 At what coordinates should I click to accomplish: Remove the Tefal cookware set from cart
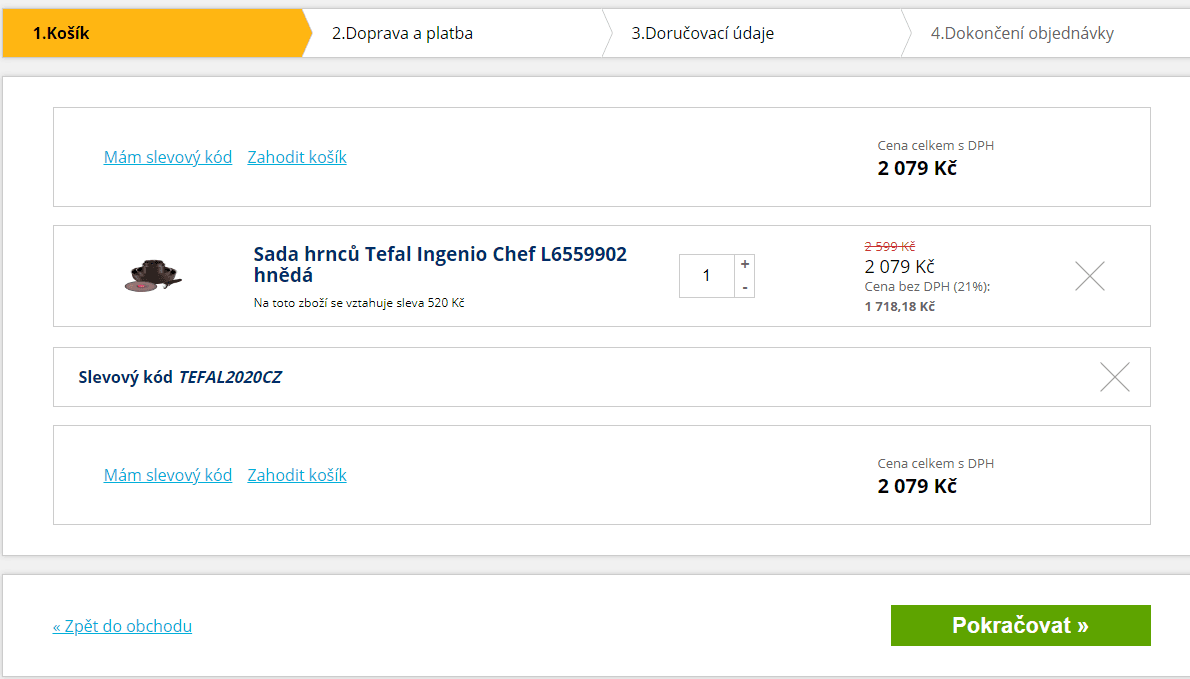[x=1089, y=276]
